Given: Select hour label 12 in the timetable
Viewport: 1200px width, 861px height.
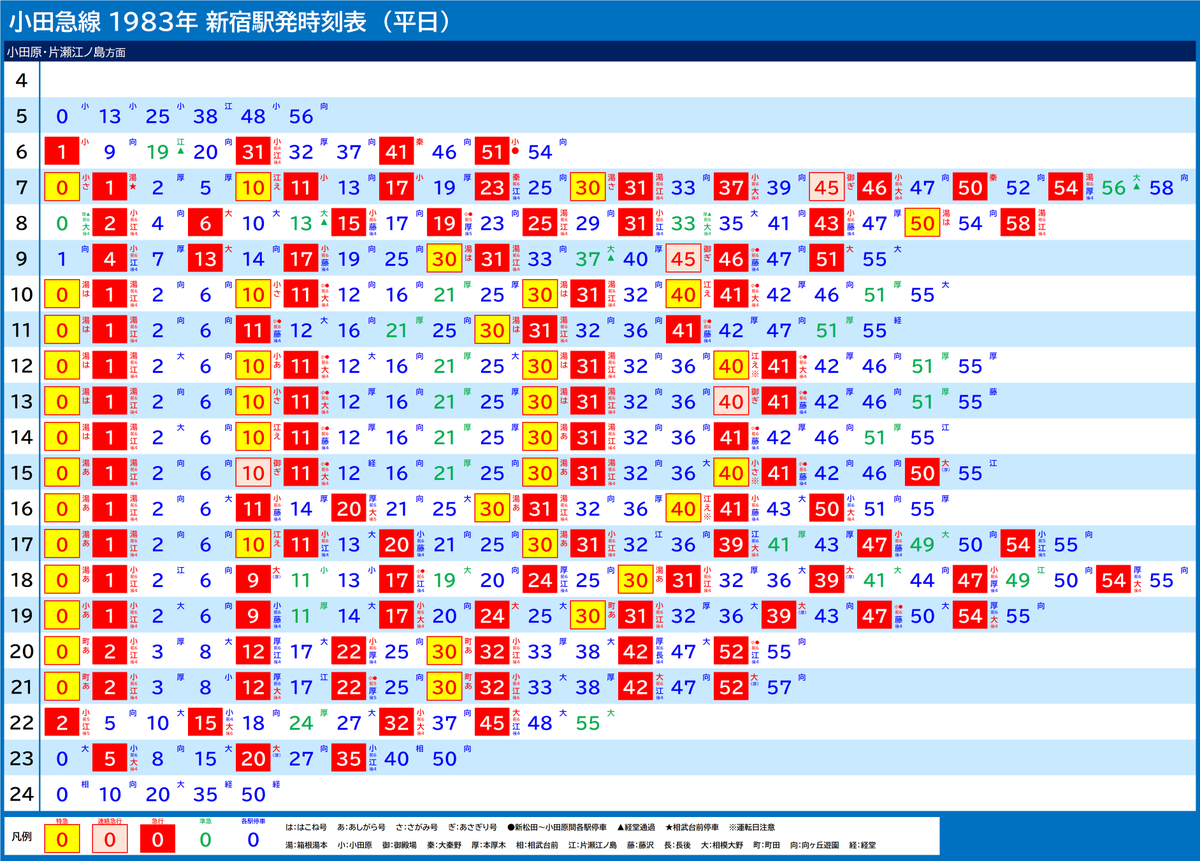Looking at the screenshot, I should 21,366.
